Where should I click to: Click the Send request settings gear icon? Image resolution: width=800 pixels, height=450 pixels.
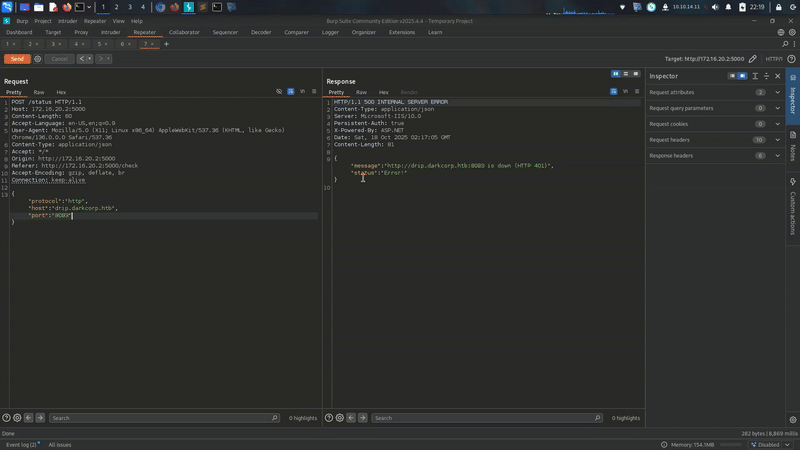[38, 59]
